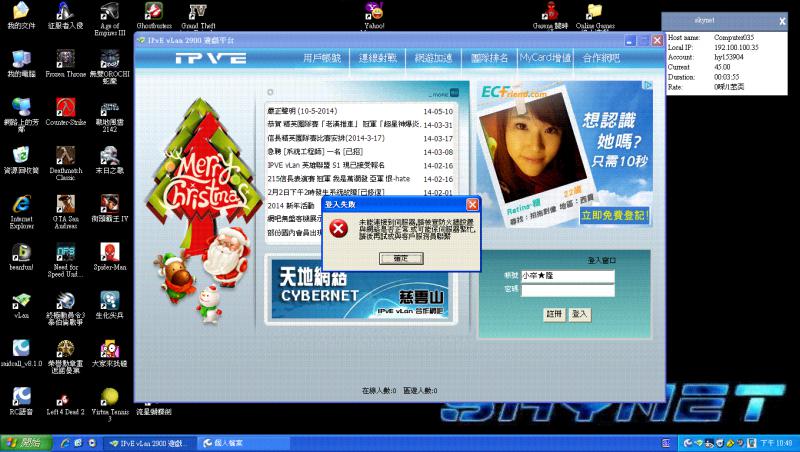Click the more link above news list
800x452 pixels.
tap(443, 93)
